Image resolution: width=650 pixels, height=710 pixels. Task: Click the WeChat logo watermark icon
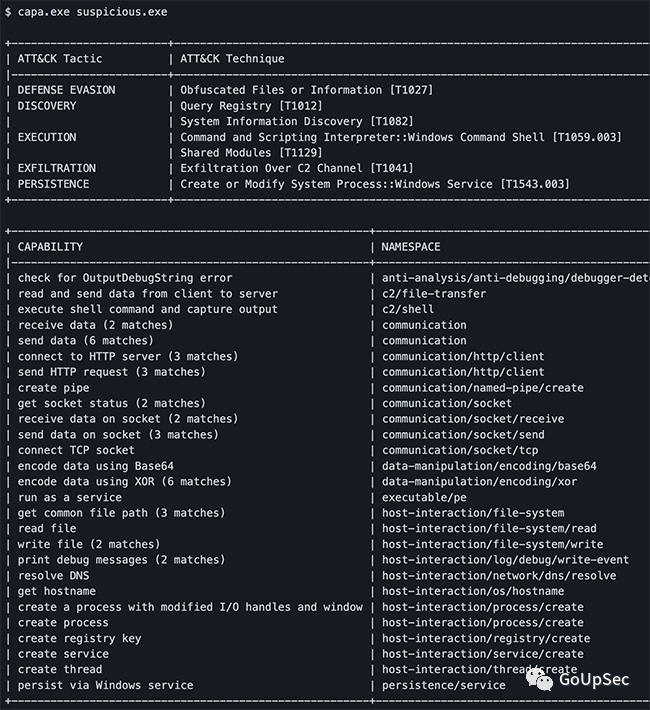click(x=542, y=678)
